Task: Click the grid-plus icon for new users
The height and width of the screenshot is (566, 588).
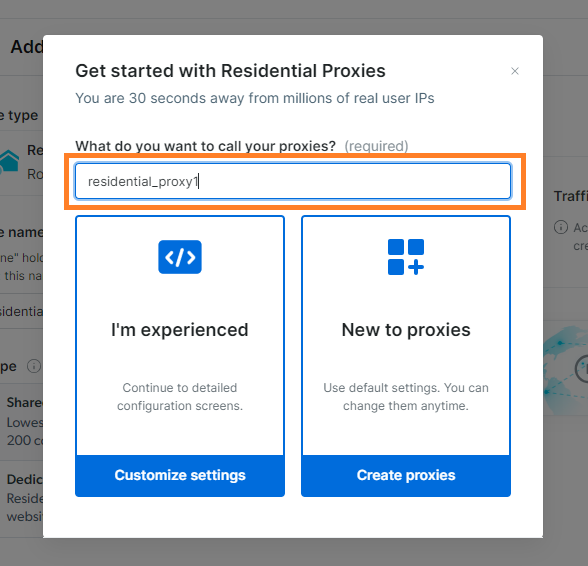Action: (406, 257)
